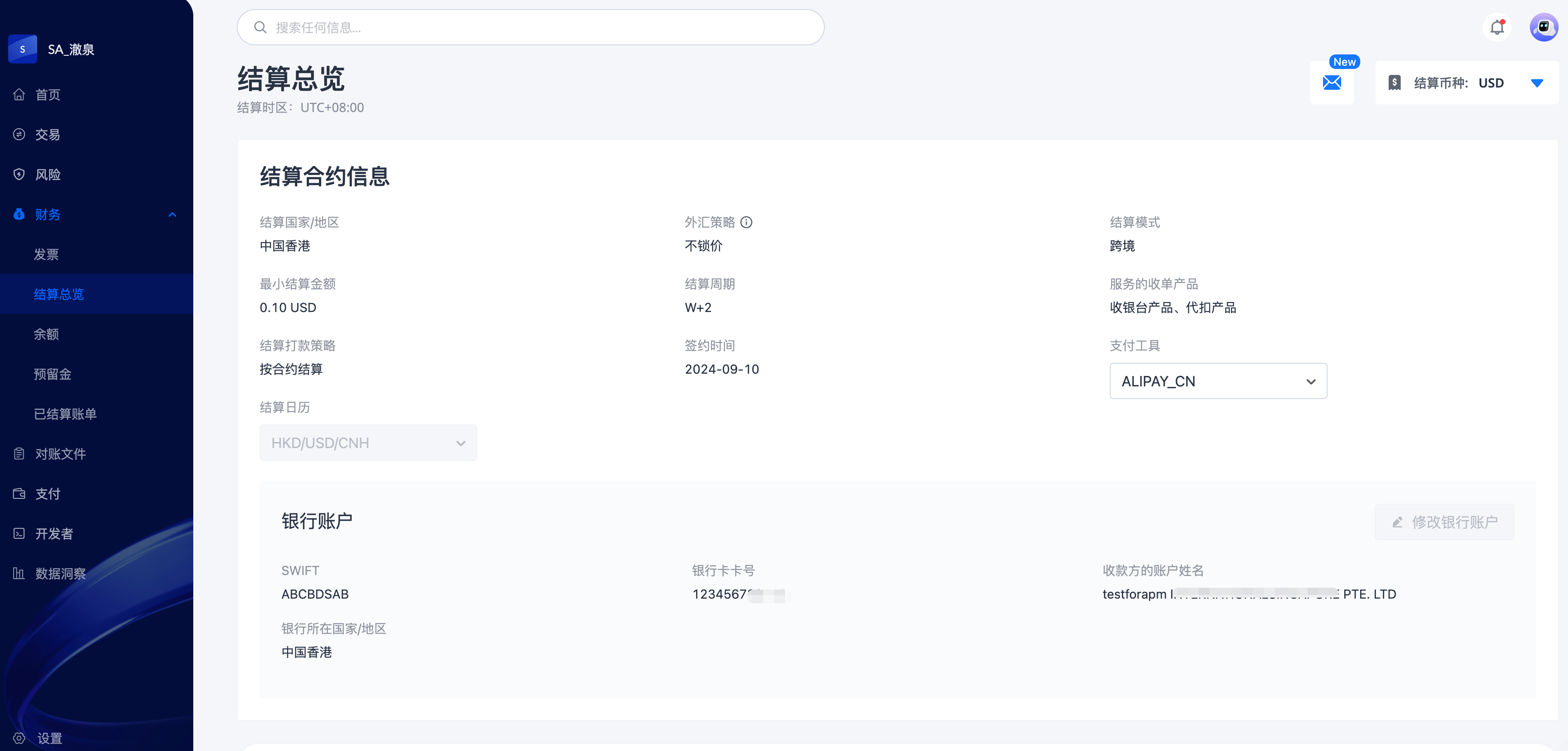1568x751 pixels.
Task: Select 已结算账单 in the sidebar
Action: click(65, 414)
